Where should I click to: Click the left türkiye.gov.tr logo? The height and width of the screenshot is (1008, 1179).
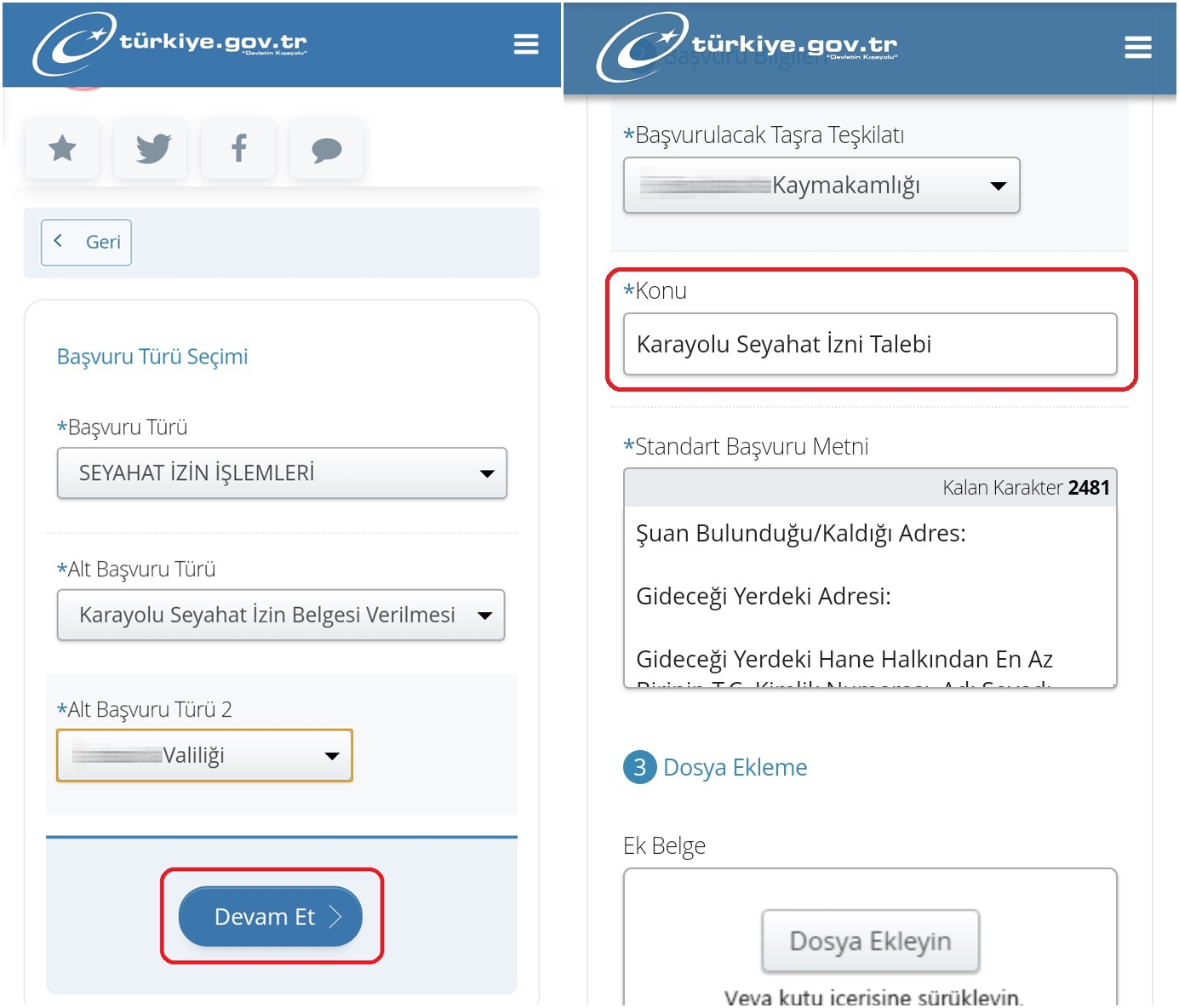coord(170,43)
